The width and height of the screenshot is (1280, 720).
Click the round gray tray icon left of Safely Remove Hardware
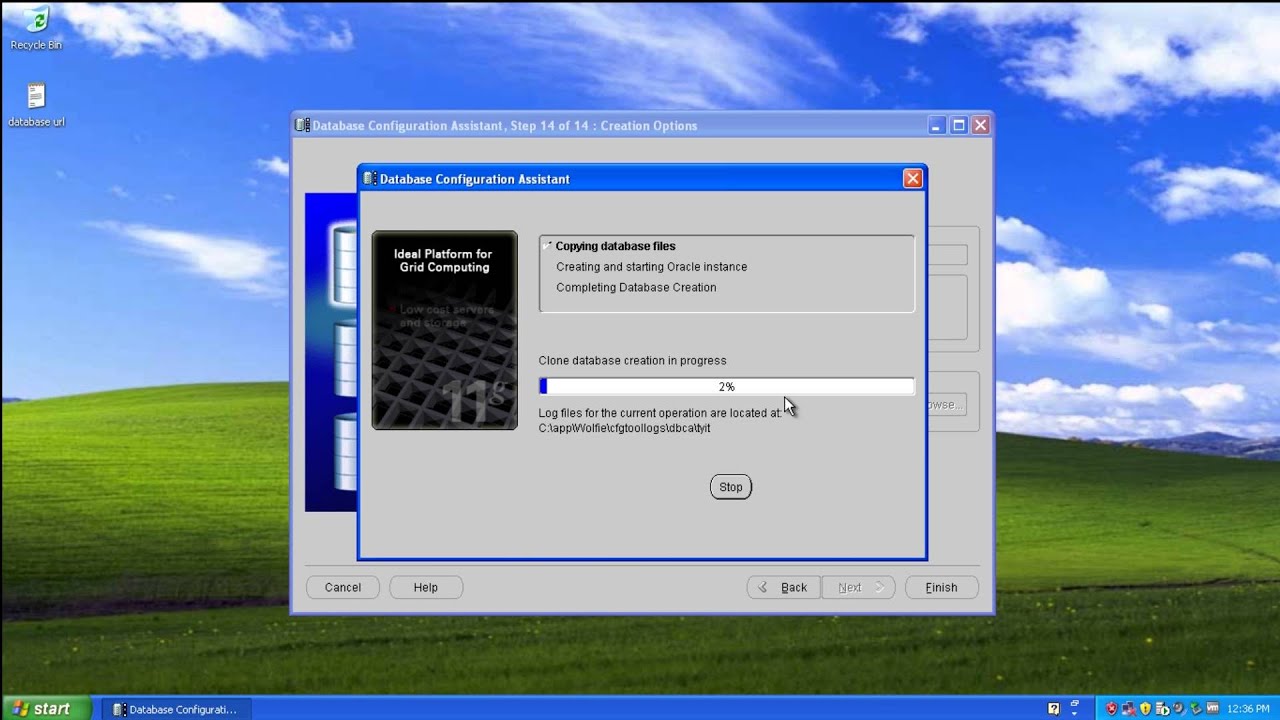[1179, 709]
